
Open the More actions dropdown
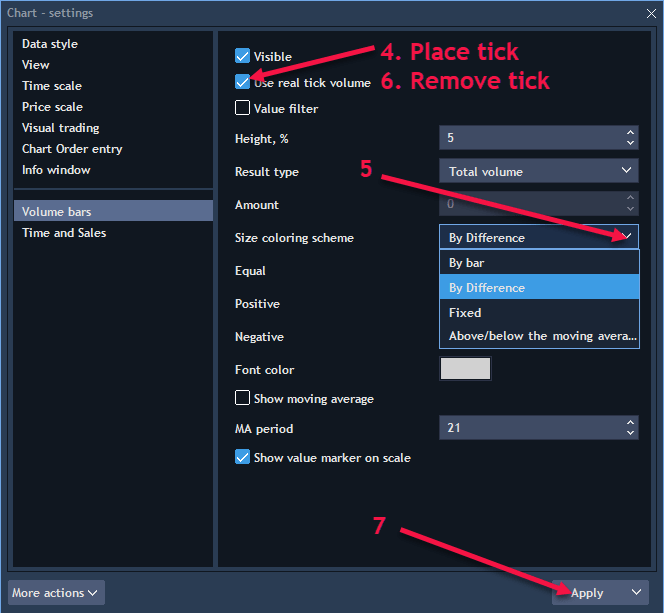pyautogui.click(x=56, y=593)
